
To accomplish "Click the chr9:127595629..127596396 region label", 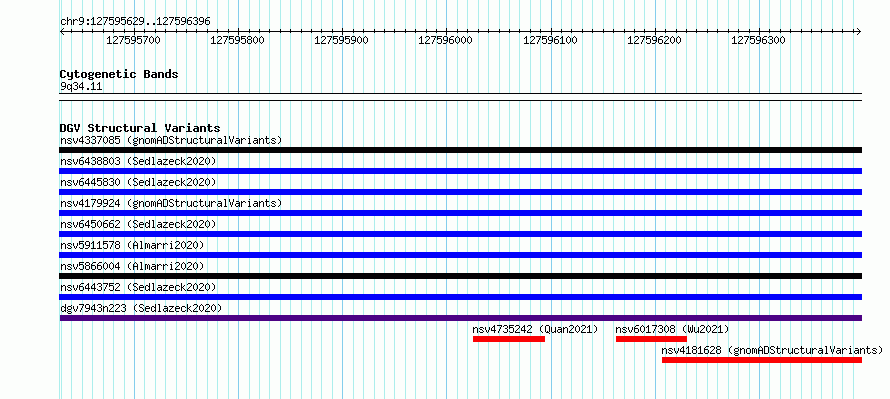I will [x=135, y=21].
